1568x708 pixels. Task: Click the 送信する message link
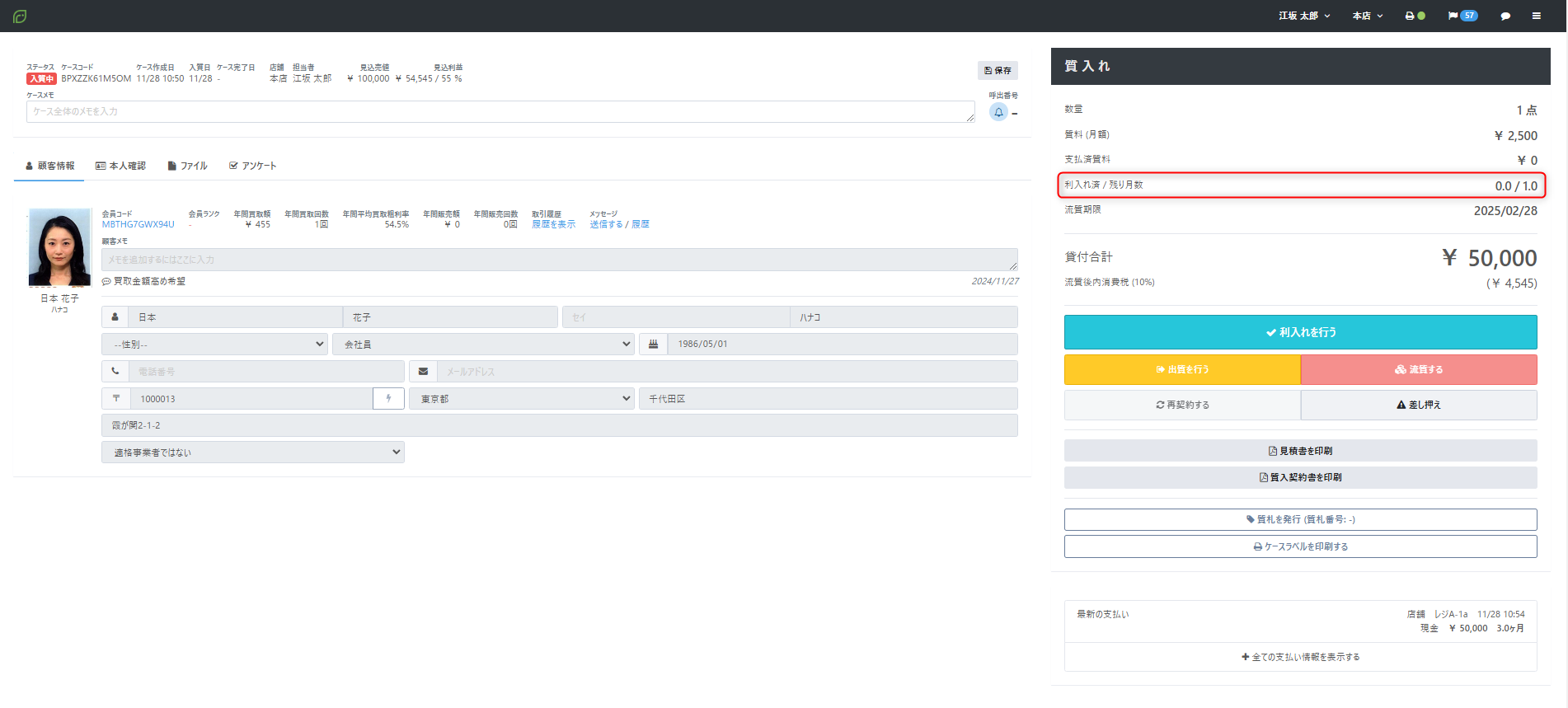[606, 224]
